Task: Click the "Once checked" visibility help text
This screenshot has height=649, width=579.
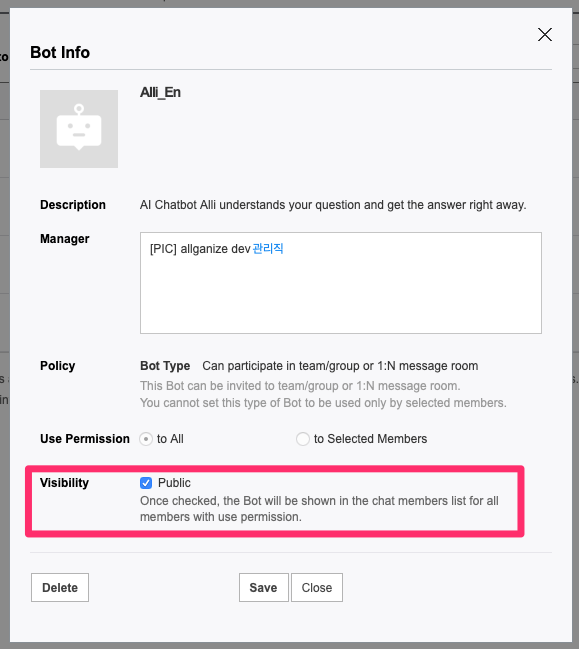Action: 319,509
